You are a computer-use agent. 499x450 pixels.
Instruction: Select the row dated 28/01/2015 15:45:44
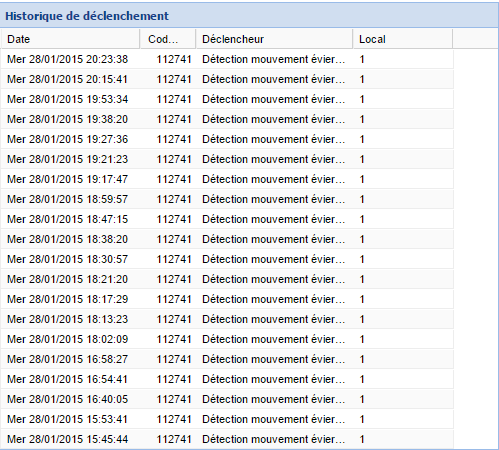click(x=227, y=439)
